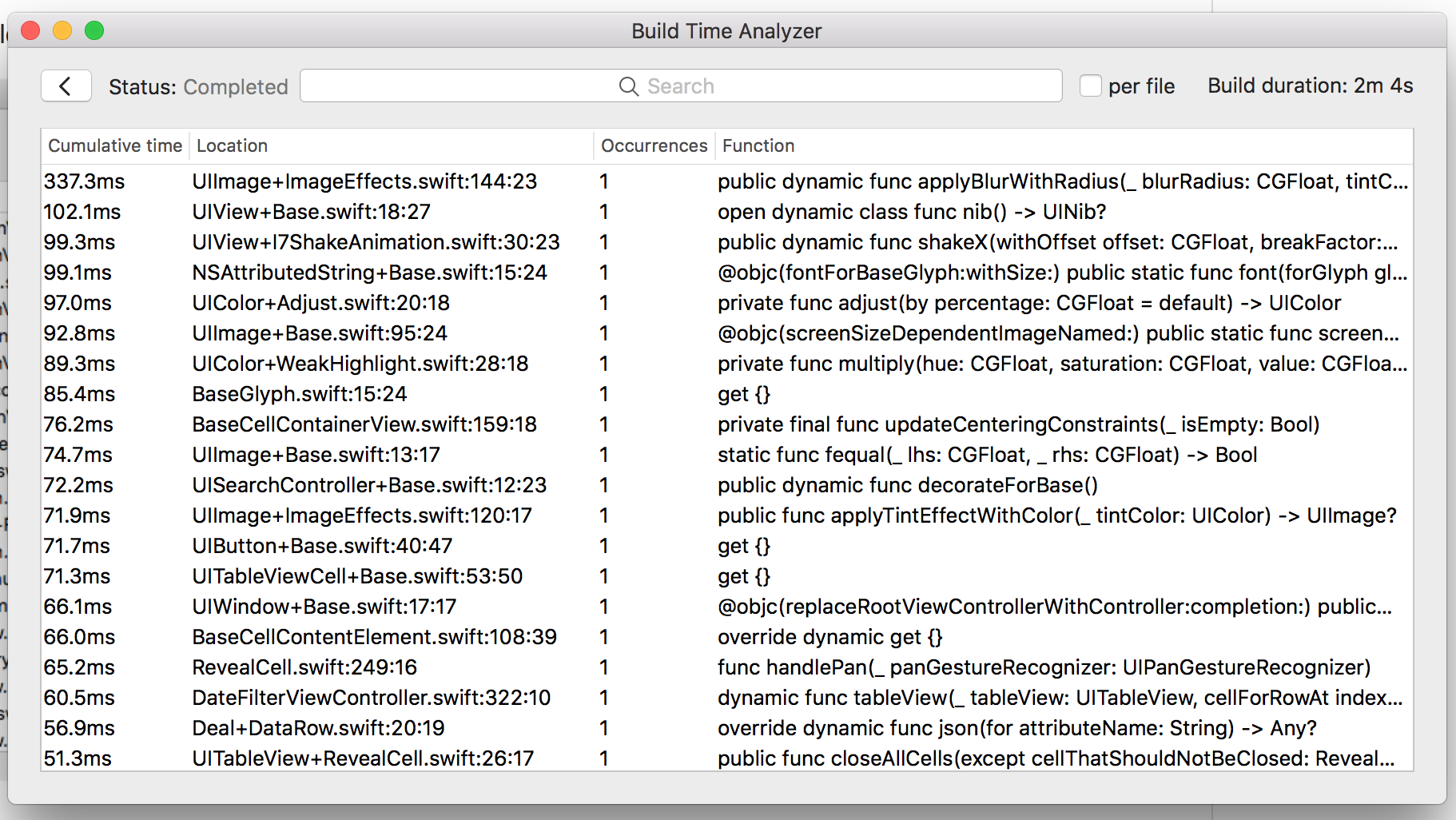Viewport: 1456px width, 820px height.
Task: Click the back chevron button
Action: coord(66,86)
